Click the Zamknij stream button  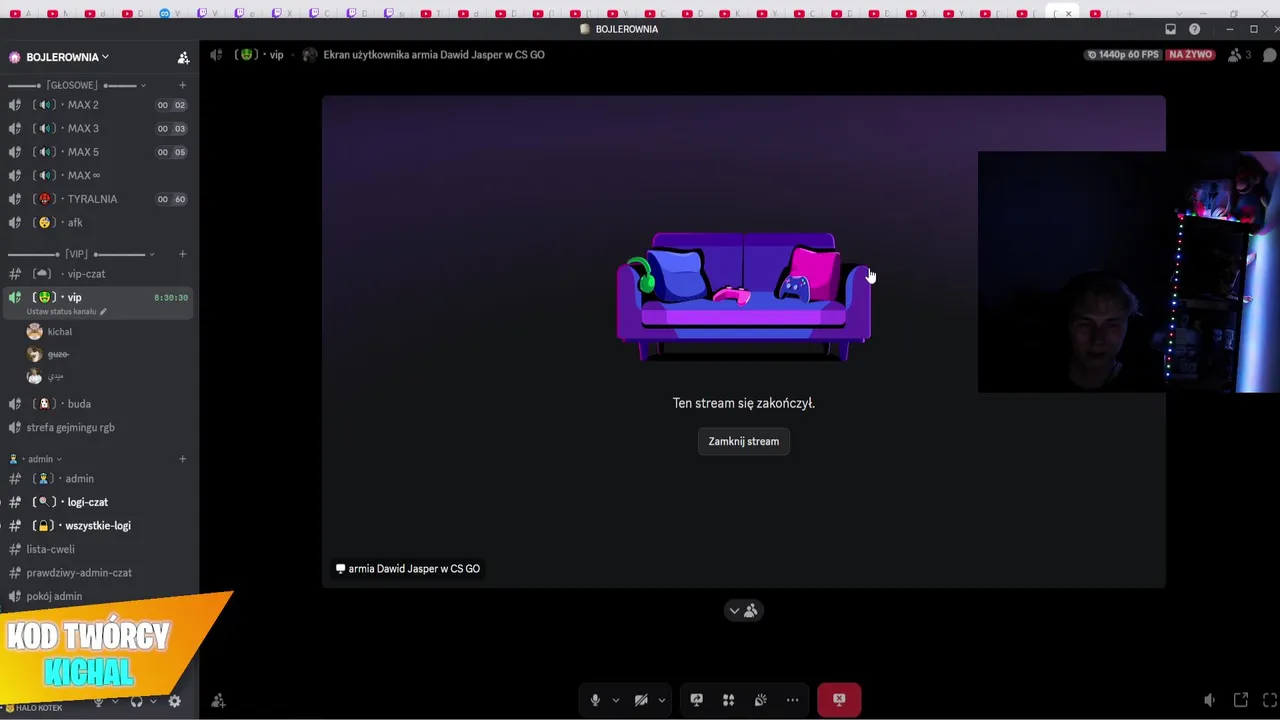point(743,441)
